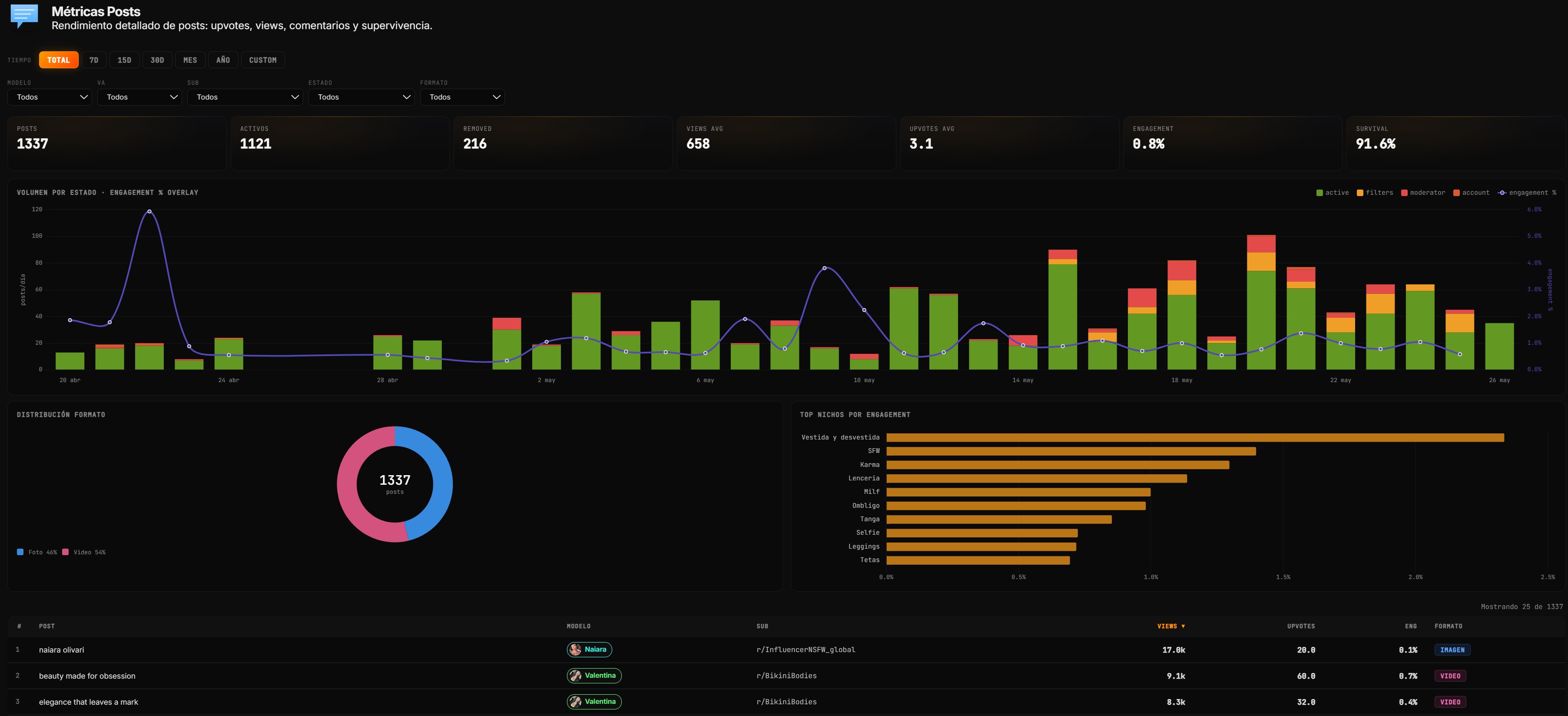This screenshot has height=716, width=1568.
Task: Sort table by POST column header
Action: click(x=47, y=626)
